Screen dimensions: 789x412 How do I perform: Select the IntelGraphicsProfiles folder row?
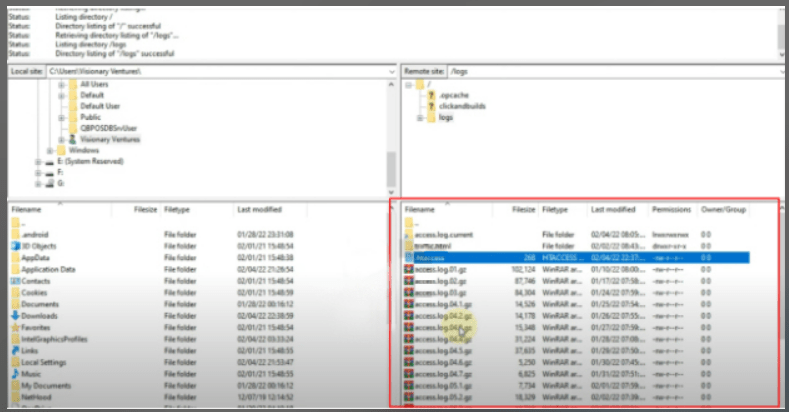click(196, 339)
